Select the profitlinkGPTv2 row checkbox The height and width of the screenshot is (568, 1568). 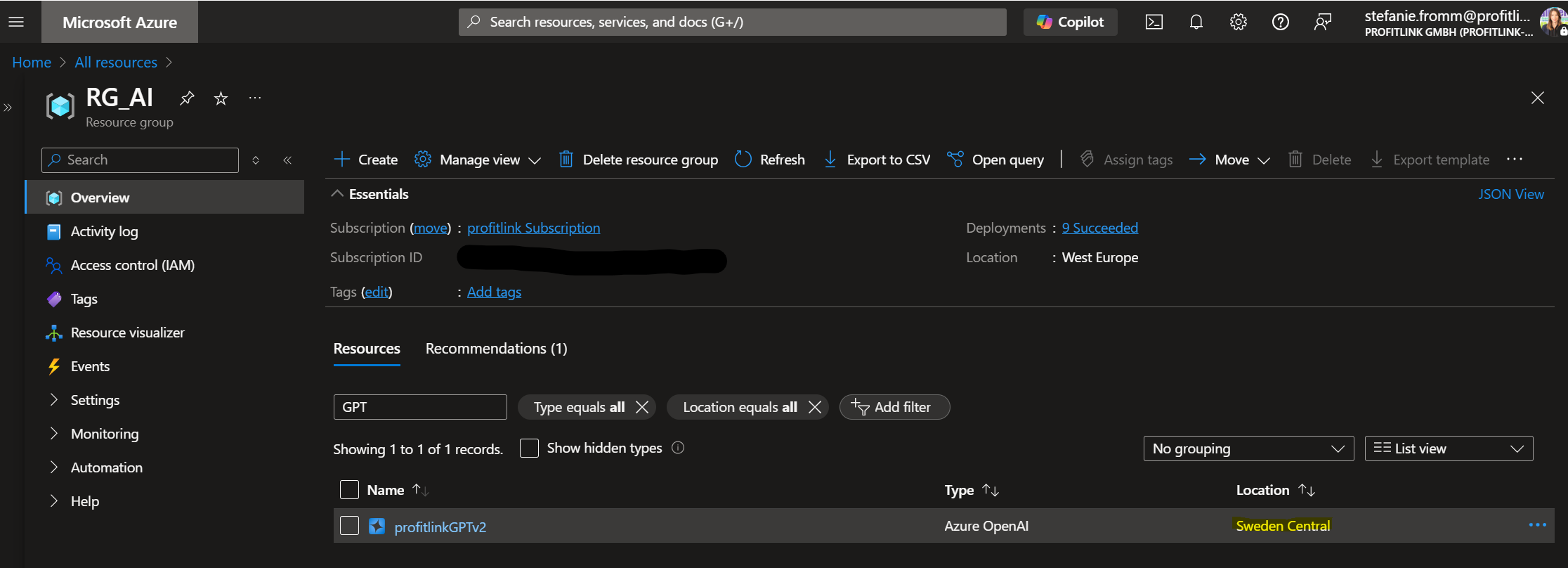(349, 526)
